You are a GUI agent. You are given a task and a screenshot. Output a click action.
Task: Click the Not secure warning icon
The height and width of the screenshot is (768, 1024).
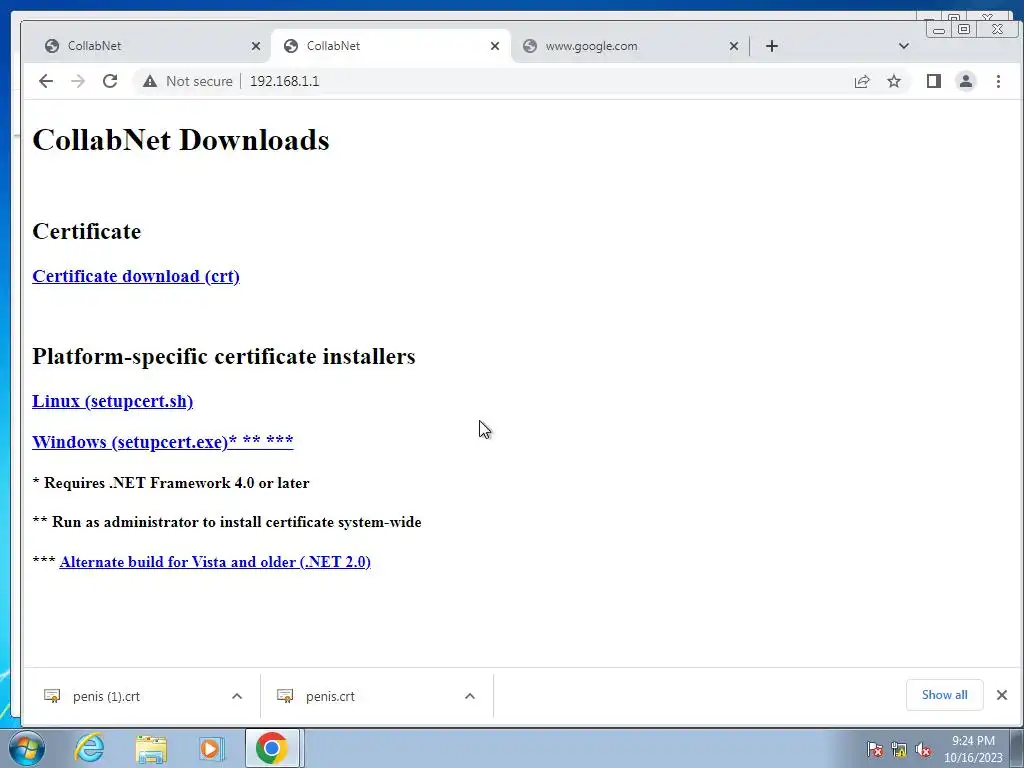150,81
